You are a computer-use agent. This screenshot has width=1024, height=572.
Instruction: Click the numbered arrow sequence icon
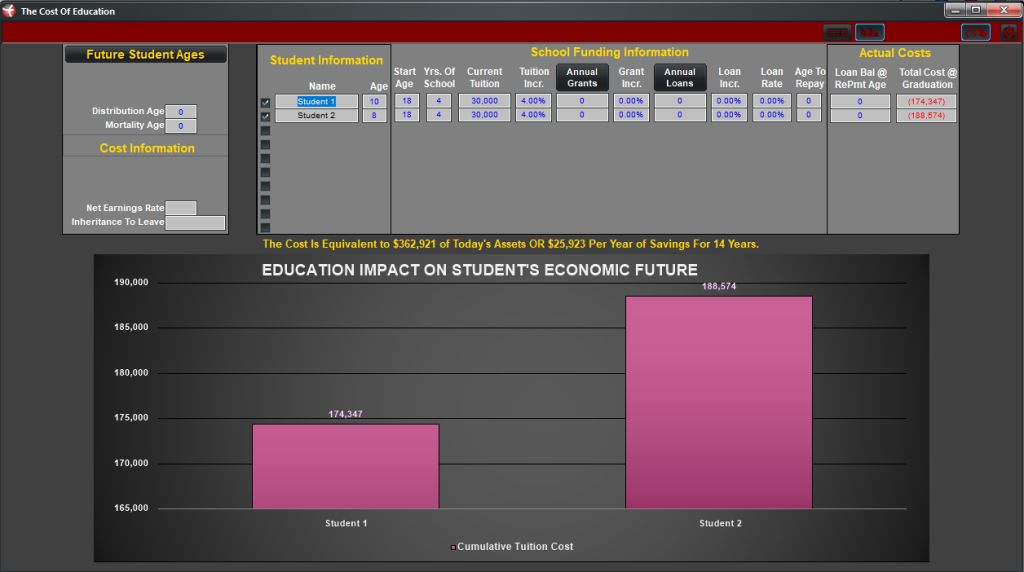976,32
